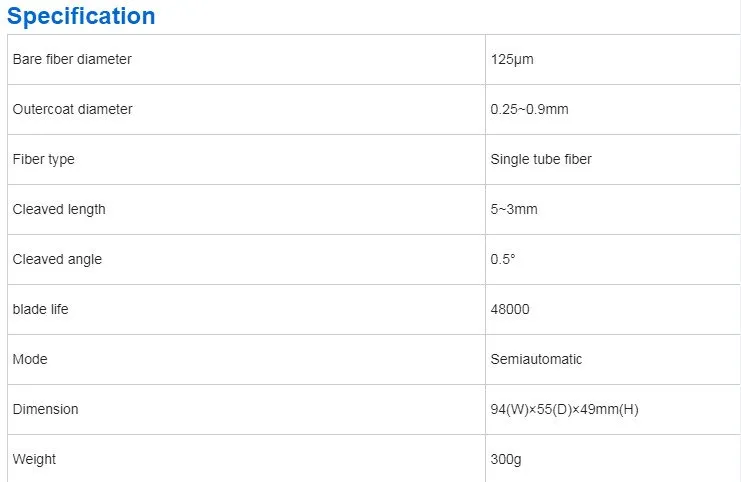The image size is (741, 482).
Task: Select the Dimension row label
Action: 45,409
